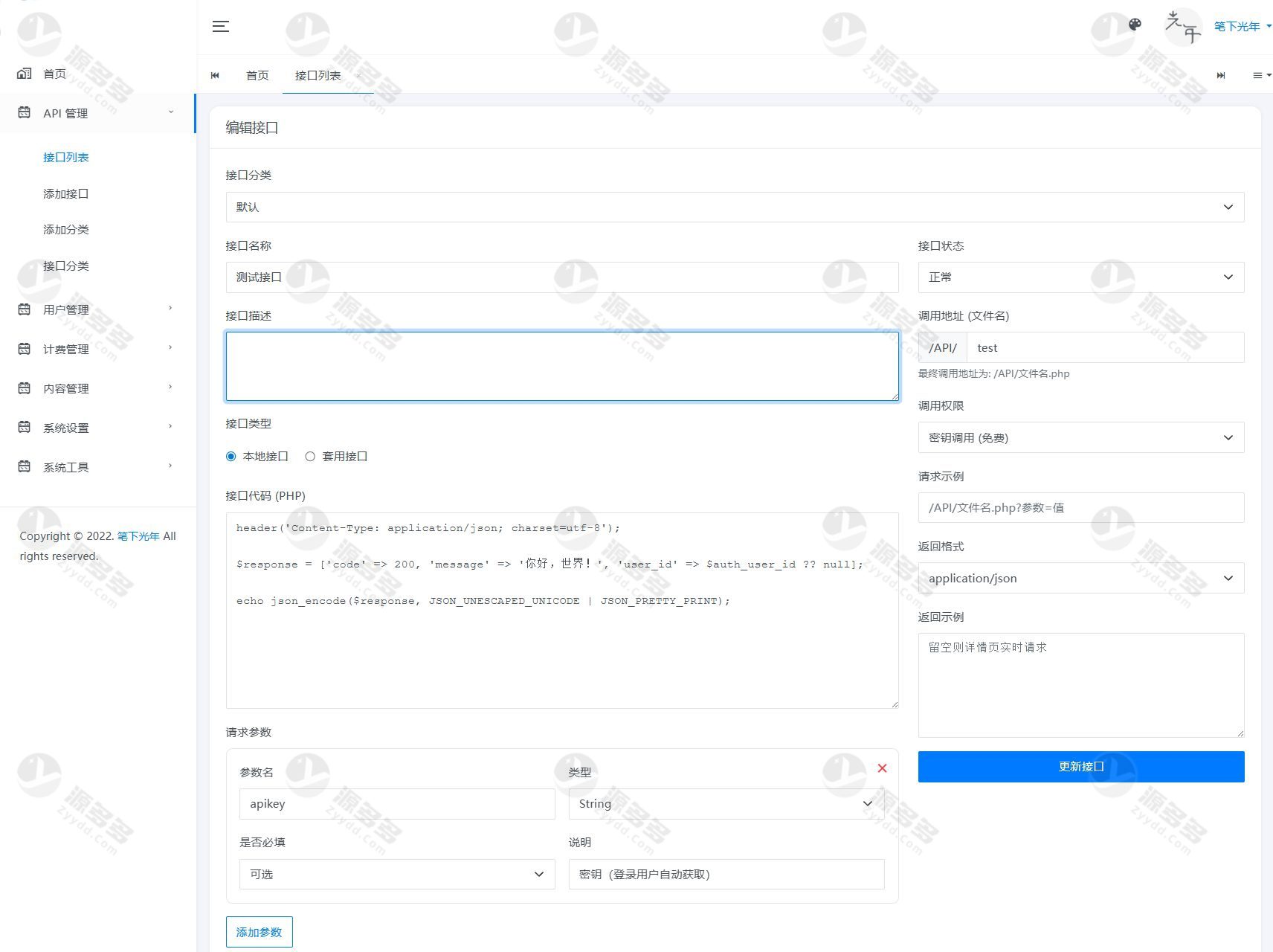1273x952 pixels.
Task: Open the 调用权限 dropdown
Action: (x=1080, y=438)
